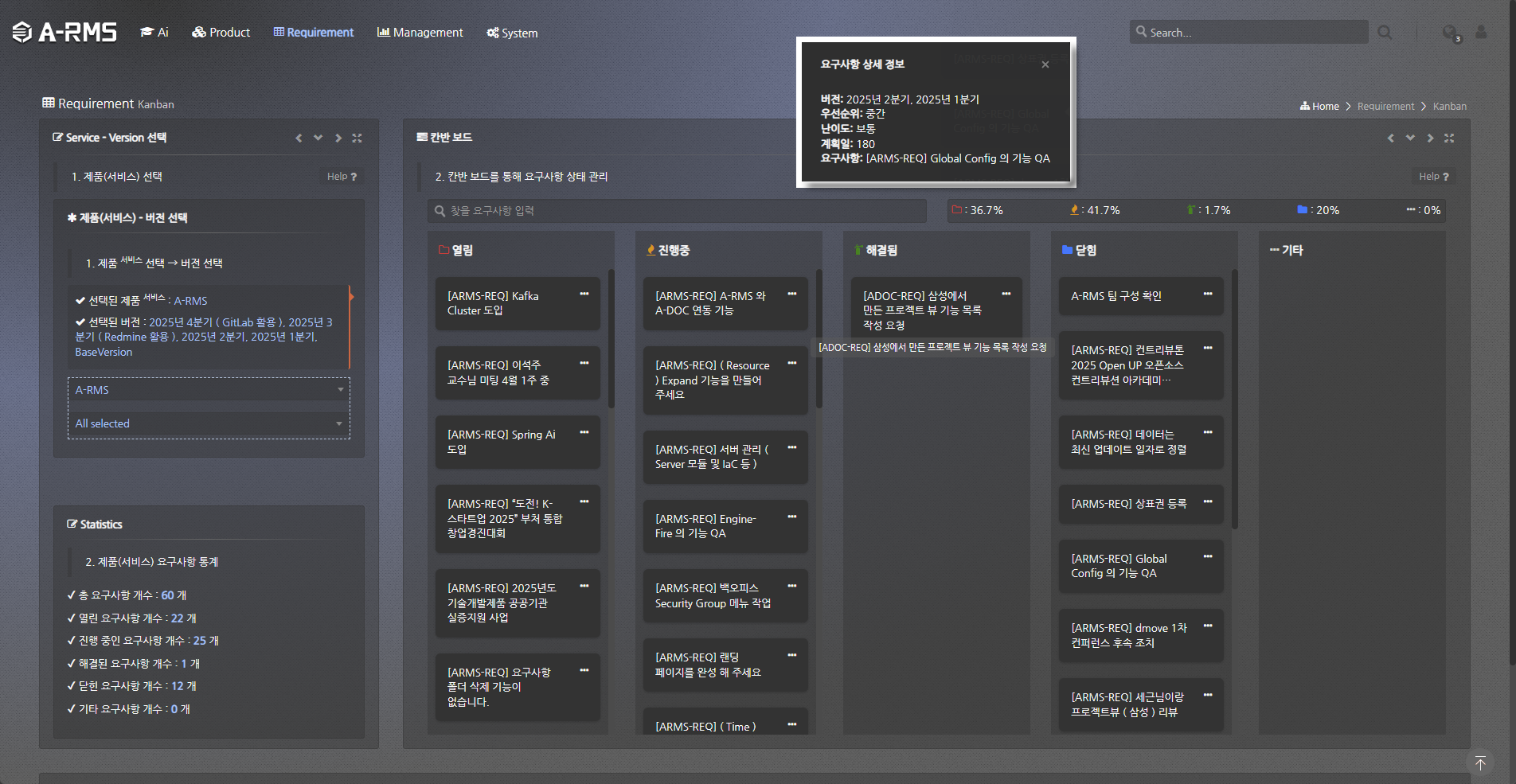
Task: Open ellipsis menu on Kafka Cluster card
Action: (584, 294)
